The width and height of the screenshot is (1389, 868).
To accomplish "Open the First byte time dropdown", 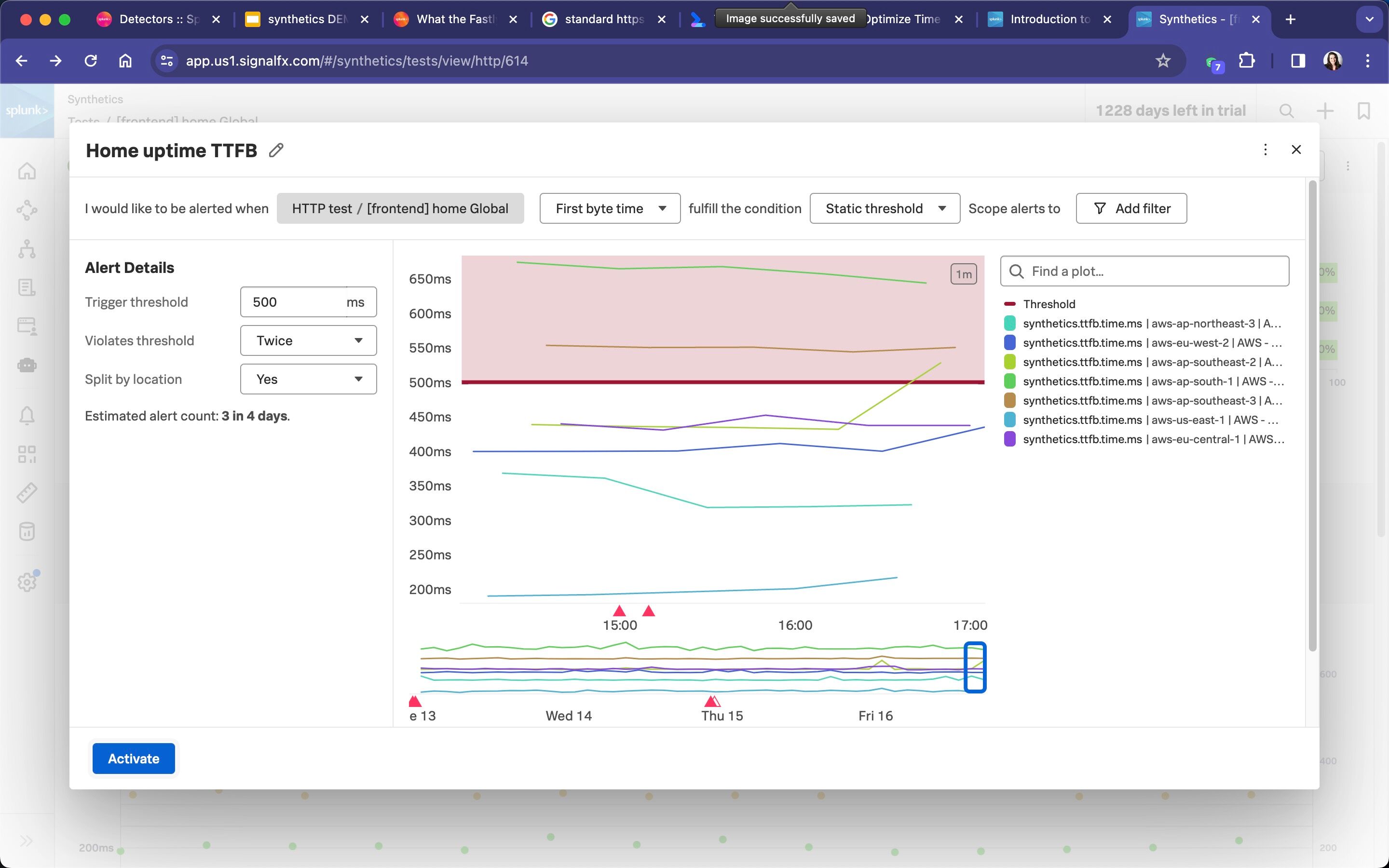I will point(610,208).
